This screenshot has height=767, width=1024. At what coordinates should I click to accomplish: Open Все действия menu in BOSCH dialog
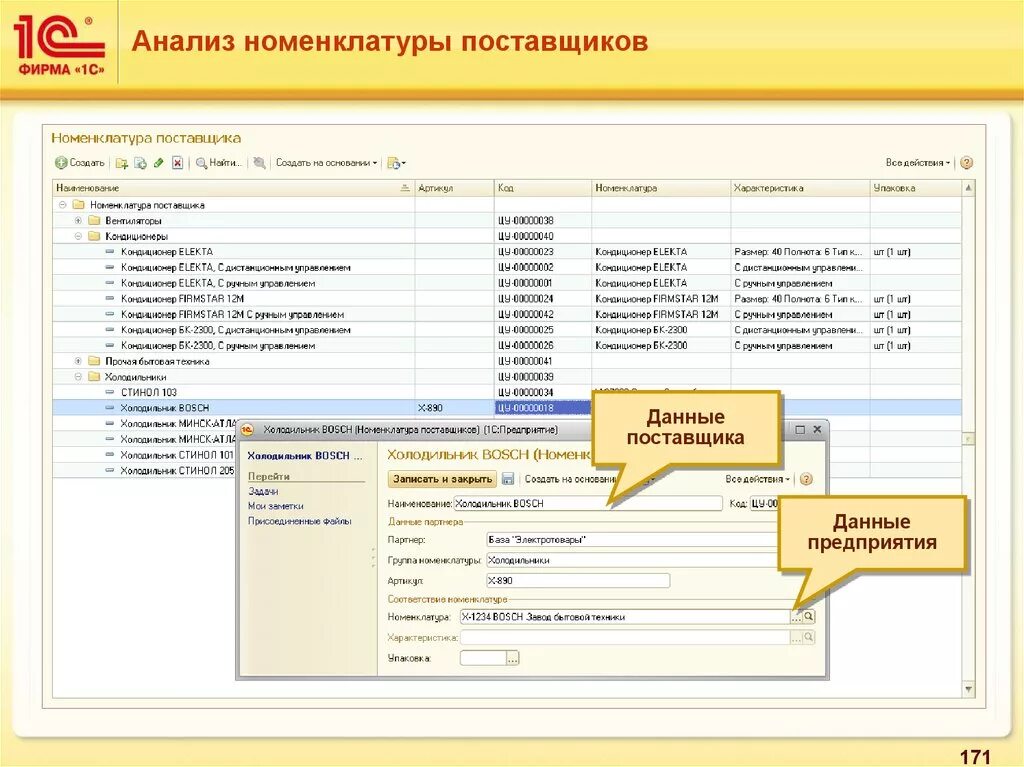[x=757, y=479]
